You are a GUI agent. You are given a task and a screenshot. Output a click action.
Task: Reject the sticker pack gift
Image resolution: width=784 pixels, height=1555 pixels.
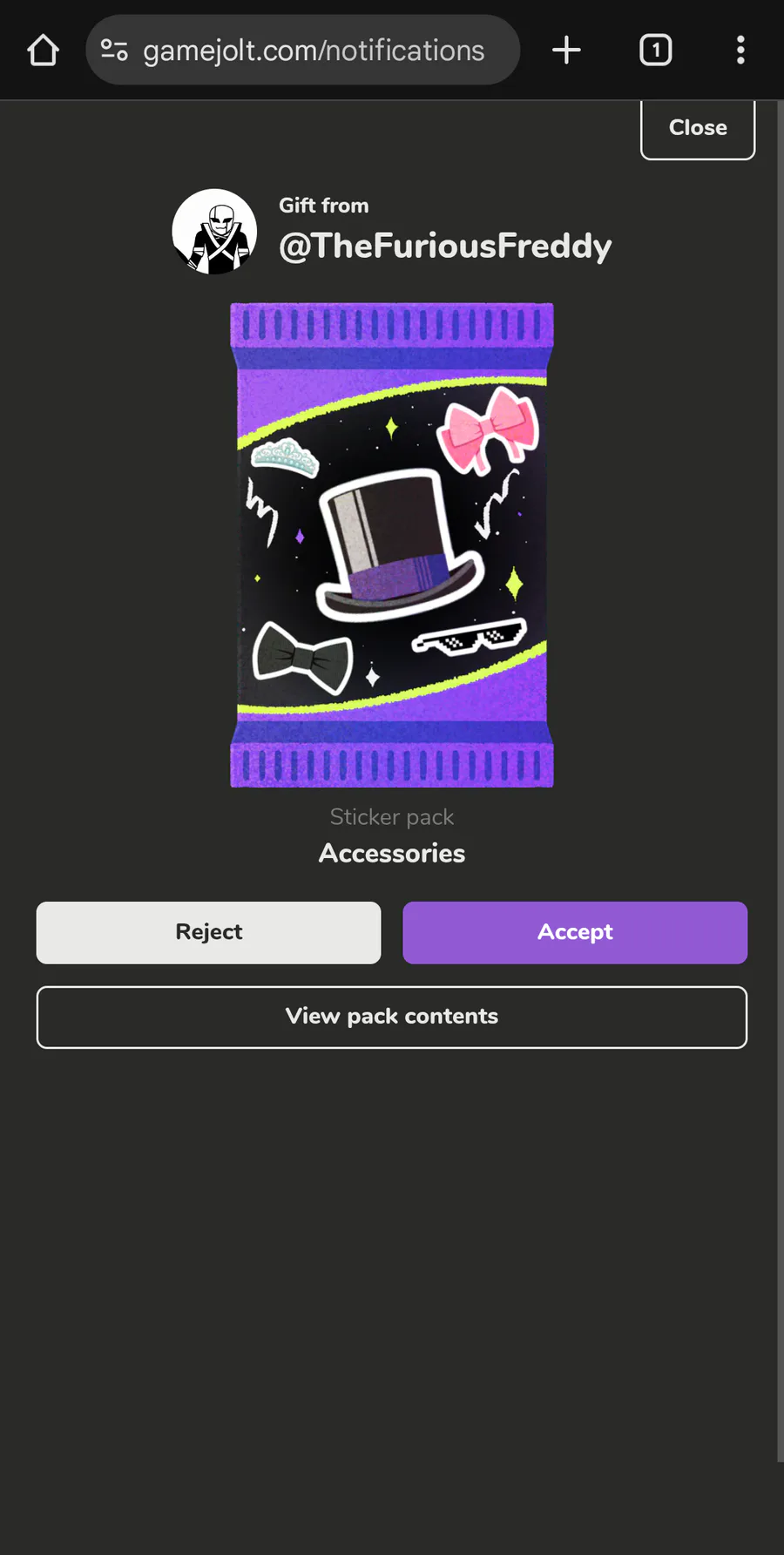click(x=209, y=932)
